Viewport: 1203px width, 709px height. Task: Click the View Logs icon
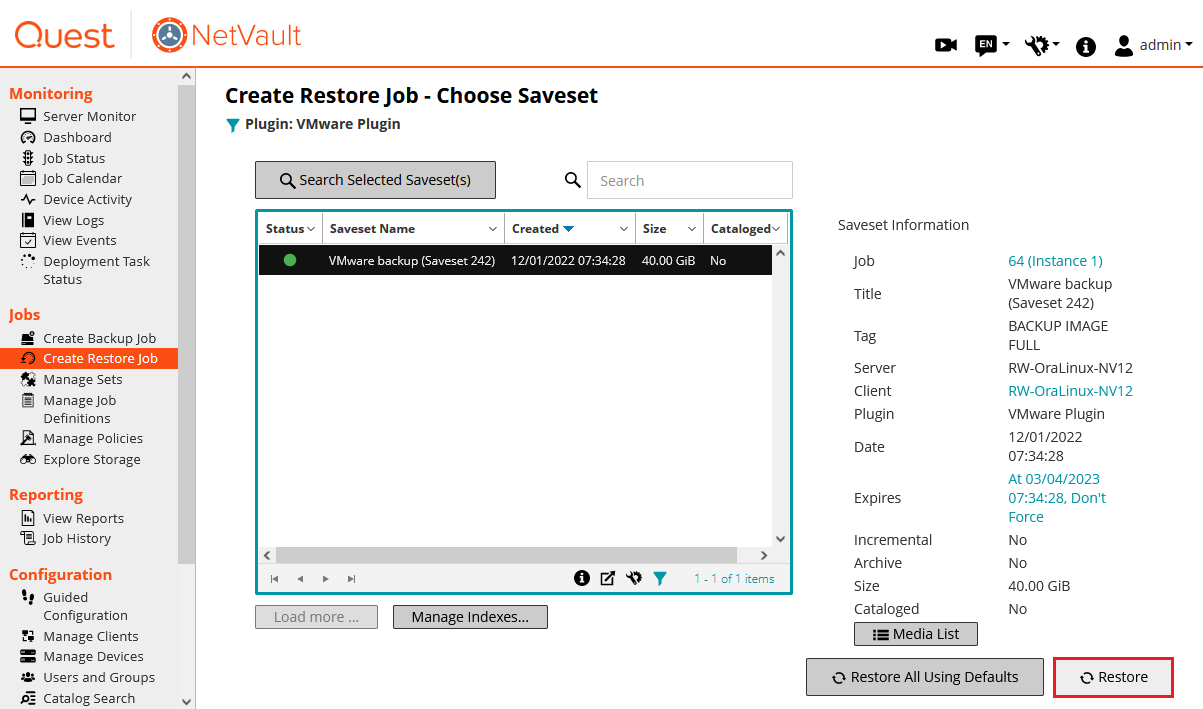(28, 220)
